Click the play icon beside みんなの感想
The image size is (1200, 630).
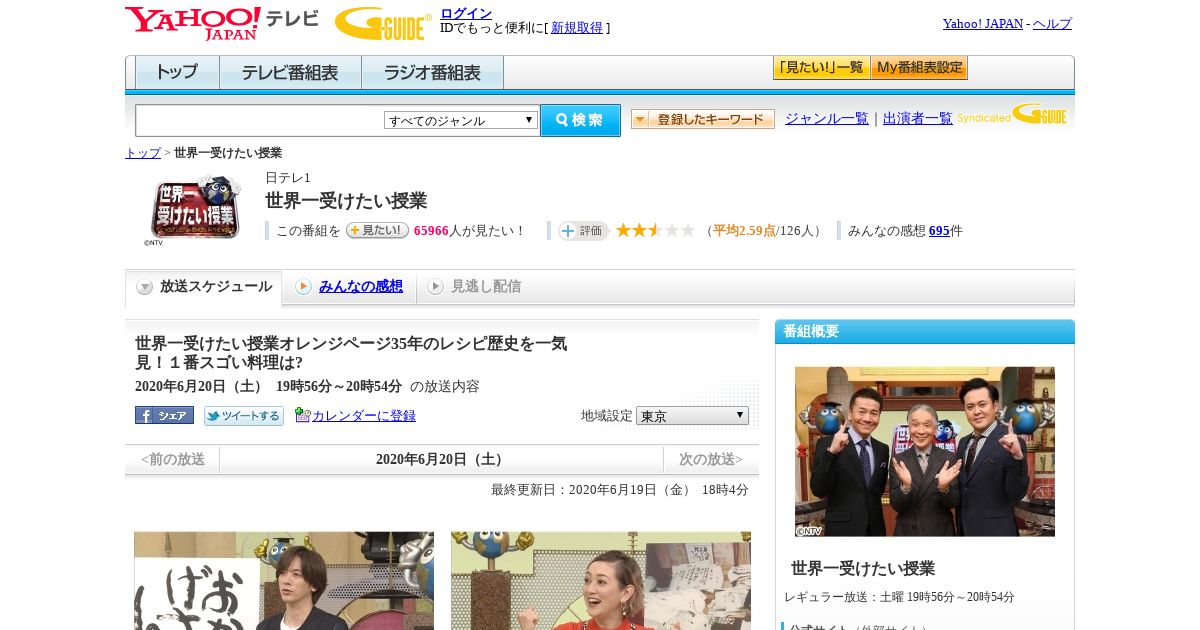coord(303,287)
